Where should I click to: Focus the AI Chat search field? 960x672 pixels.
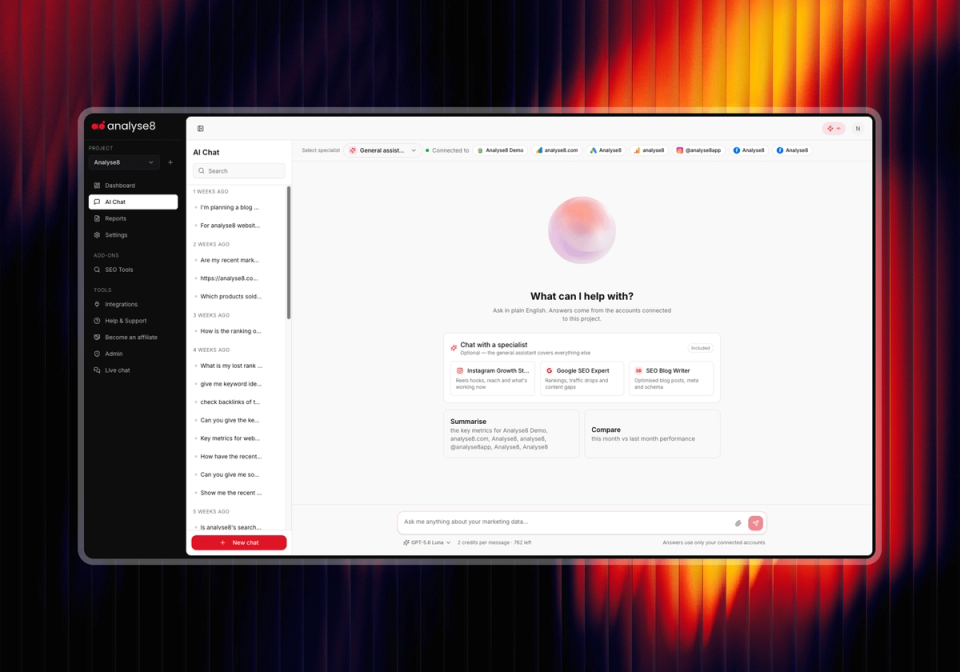click(239, 171)
